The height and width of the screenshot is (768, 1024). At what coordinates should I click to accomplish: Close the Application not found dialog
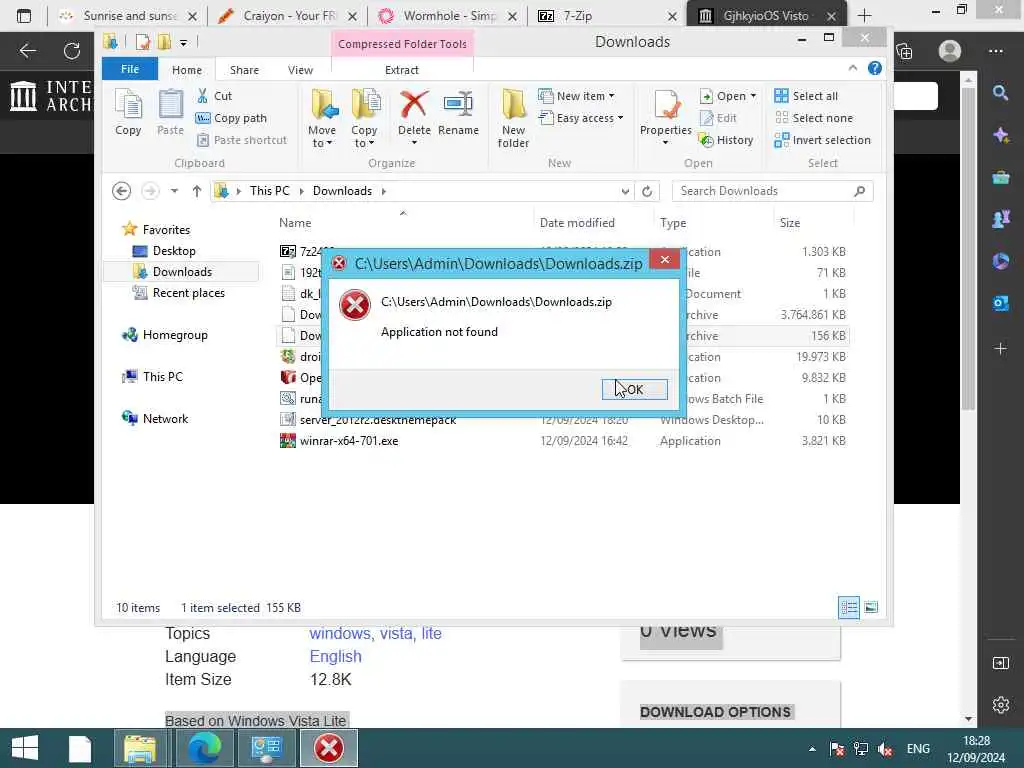665,260
